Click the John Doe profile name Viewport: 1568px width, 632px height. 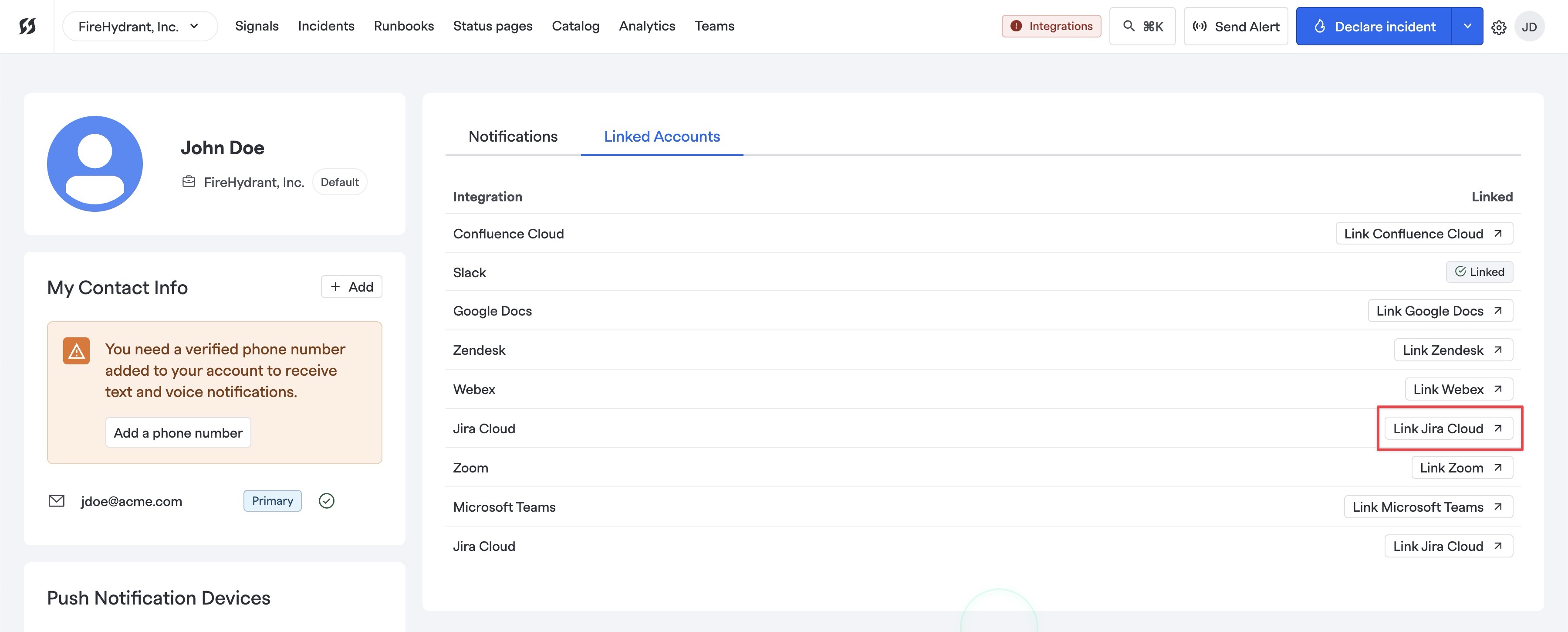222,147
